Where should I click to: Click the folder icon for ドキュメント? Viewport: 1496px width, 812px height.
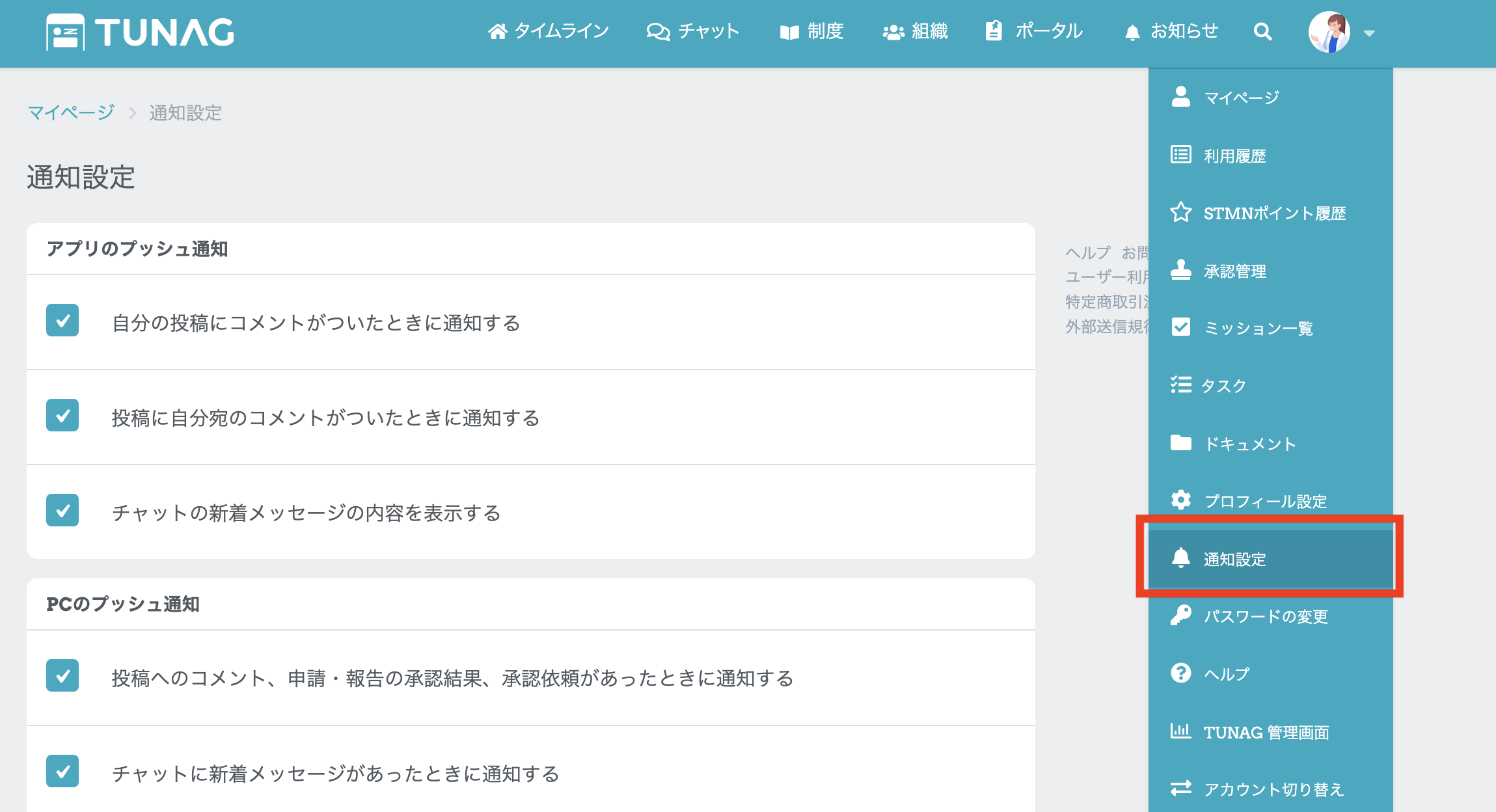[x=1180, y=443]
